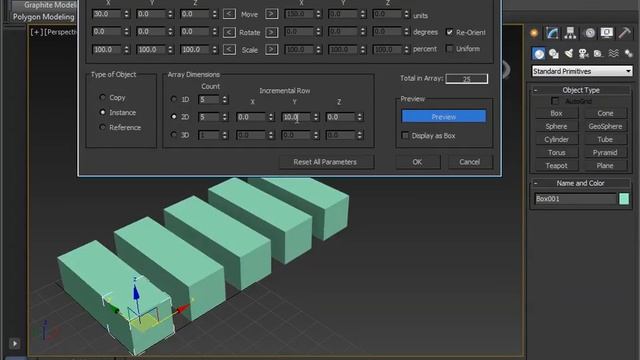Select the Geometry category icon

[539, 53]
